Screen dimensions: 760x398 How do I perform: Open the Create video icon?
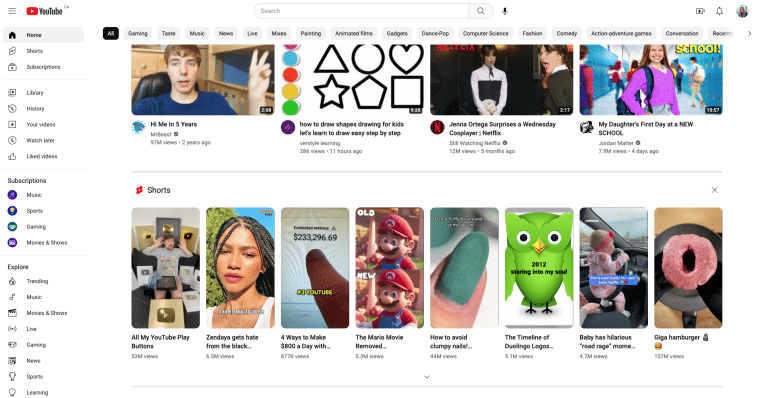click(699, 11)
